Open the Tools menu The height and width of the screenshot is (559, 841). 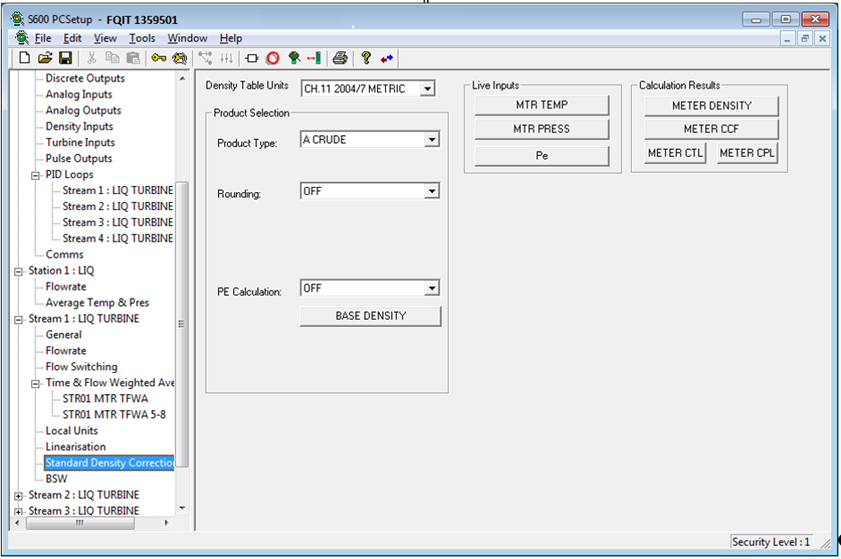pos(142,38)
